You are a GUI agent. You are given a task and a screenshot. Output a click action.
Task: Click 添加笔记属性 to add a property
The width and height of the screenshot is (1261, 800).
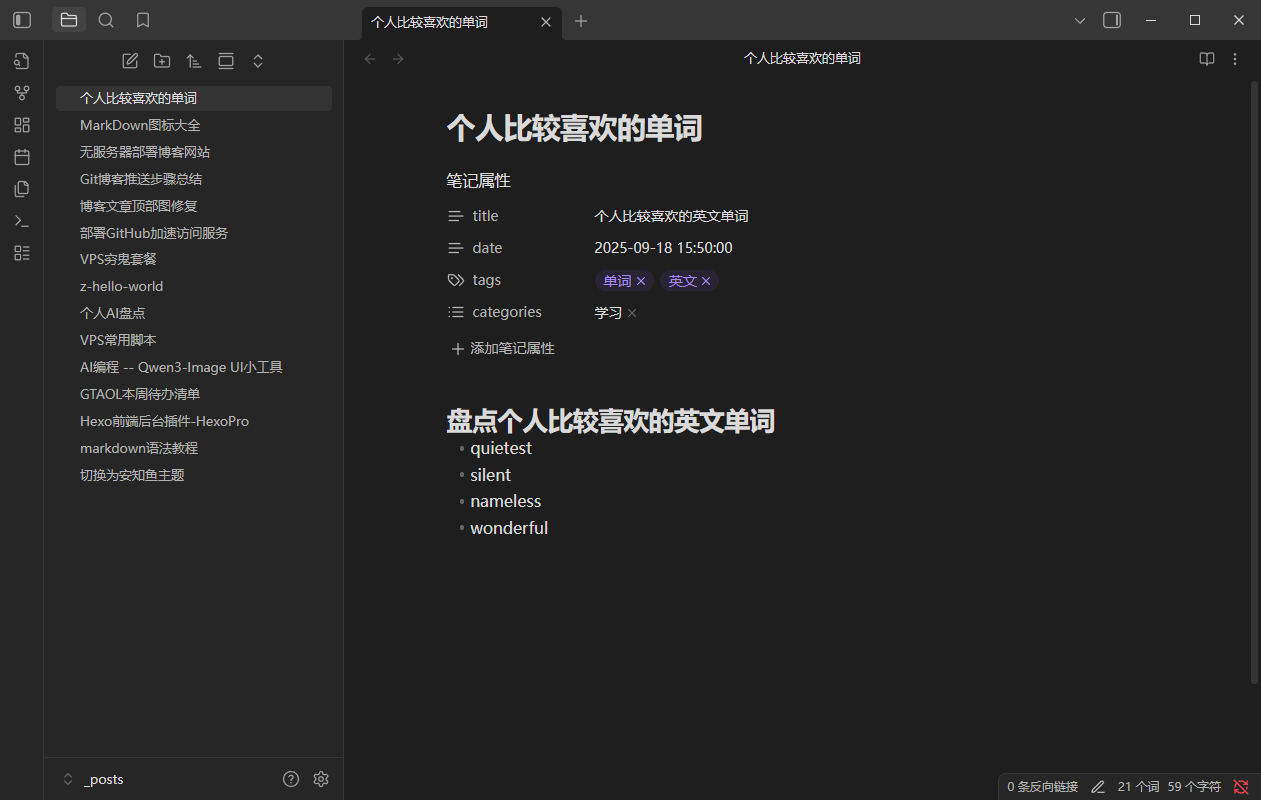click(502, 347)
